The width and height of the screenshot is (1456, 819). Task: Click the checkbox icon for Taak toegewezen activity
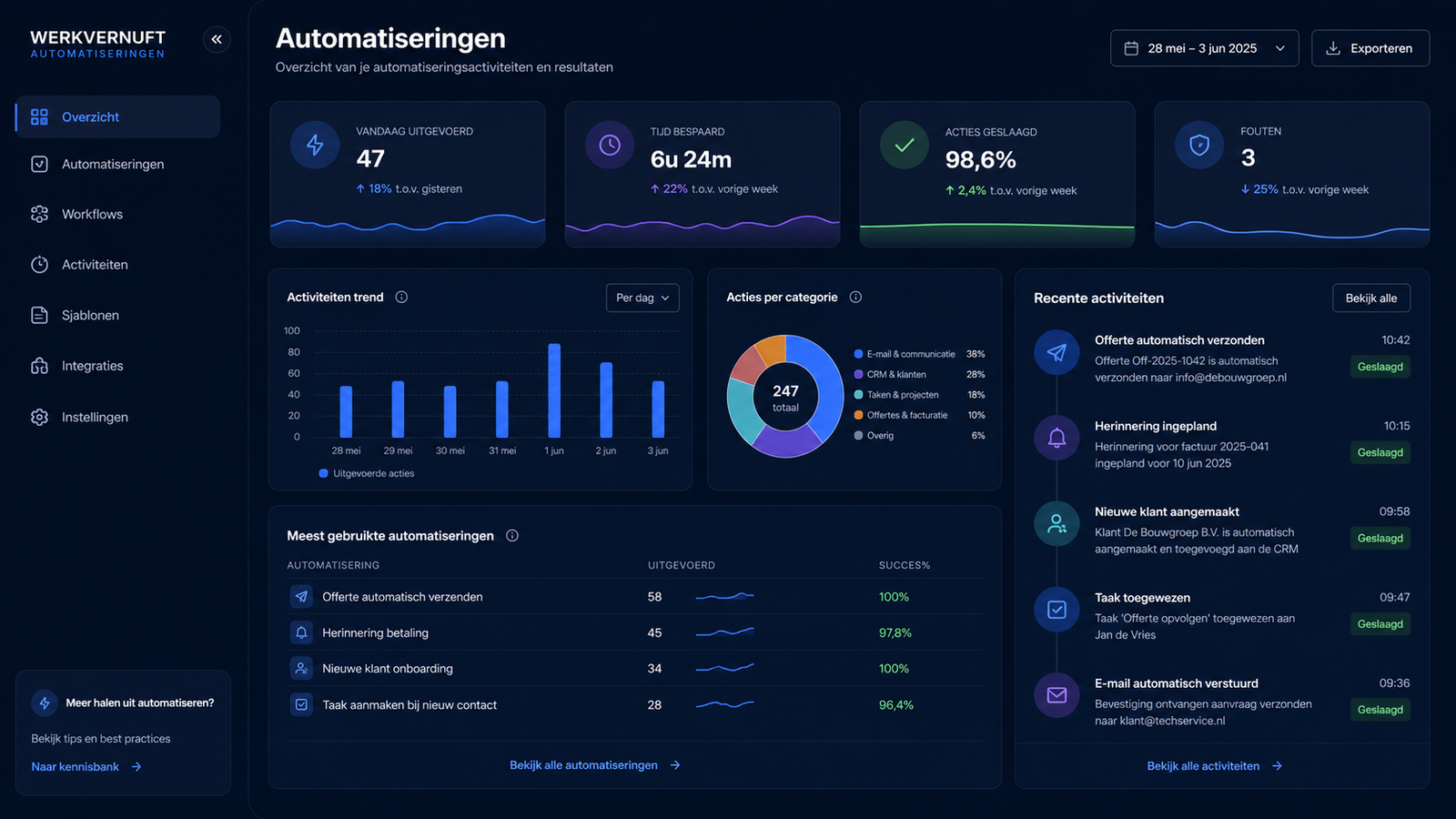pyautogui.click(x=1057, y=610)
